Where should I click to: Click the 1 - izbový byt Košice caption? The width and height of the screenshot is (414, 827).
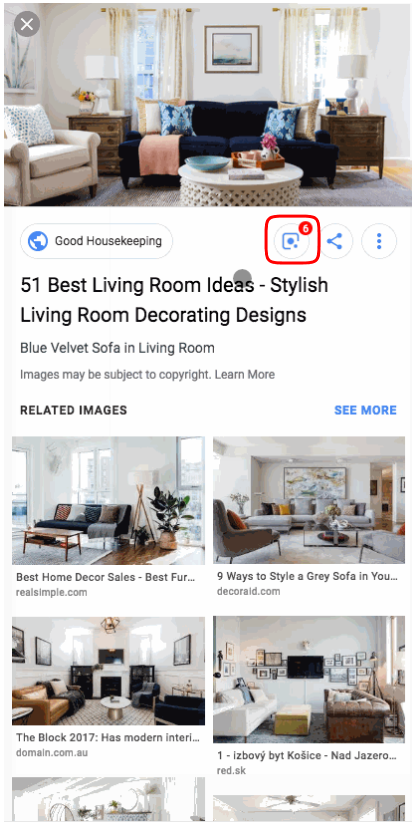[x=307, y=755]
